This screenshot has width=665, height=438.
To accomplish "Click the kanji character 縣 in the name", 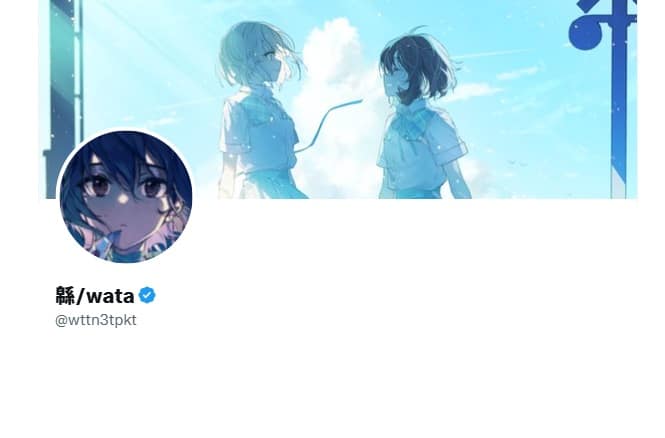I will [65, 296].
